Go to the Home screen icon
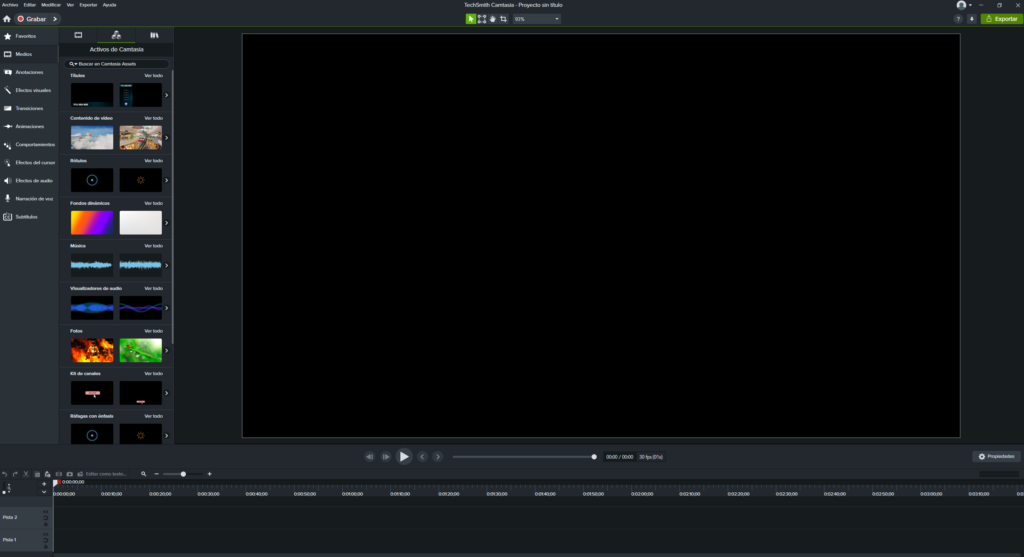Image resolution: width=1024 pixels, height=557 pixels. (7, 19)
